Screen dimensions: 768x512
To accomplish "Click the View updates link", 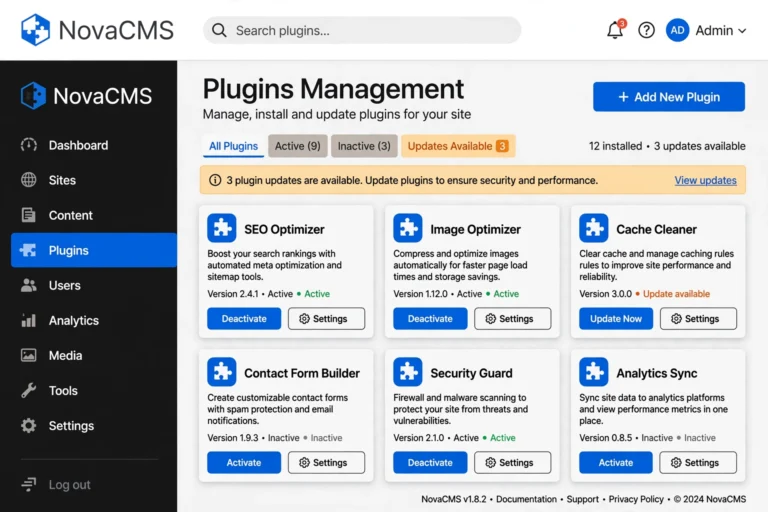I will click(705, 180).
